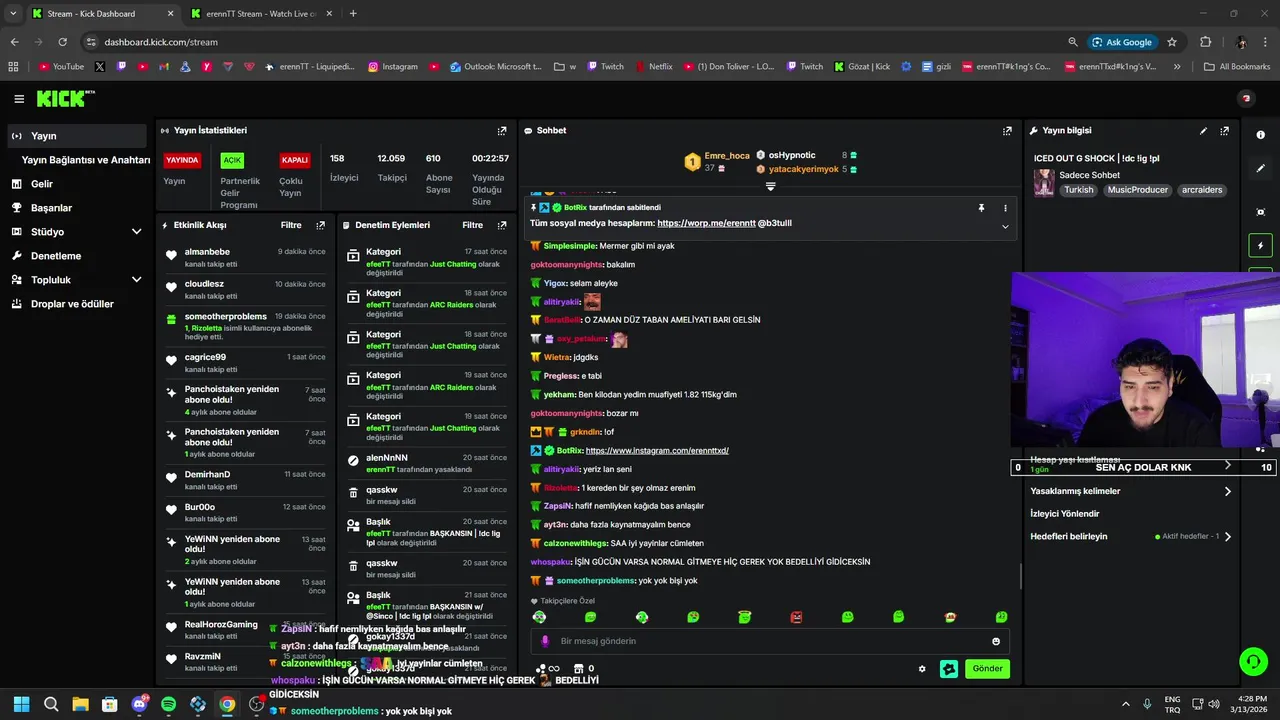This screenshot has width=1280, height=720.
Task: Open All Bookmarks folder
Action: click(1237, 67)
